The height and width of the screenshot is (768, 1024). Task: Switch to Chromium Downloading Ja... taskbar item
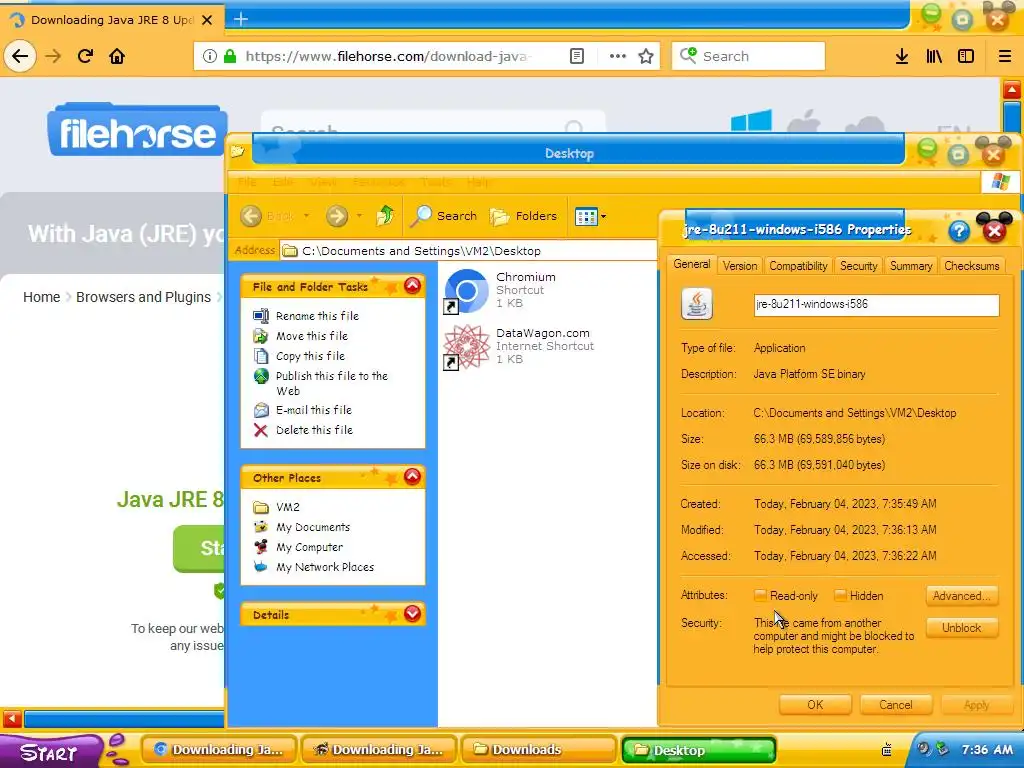(219, 749)
